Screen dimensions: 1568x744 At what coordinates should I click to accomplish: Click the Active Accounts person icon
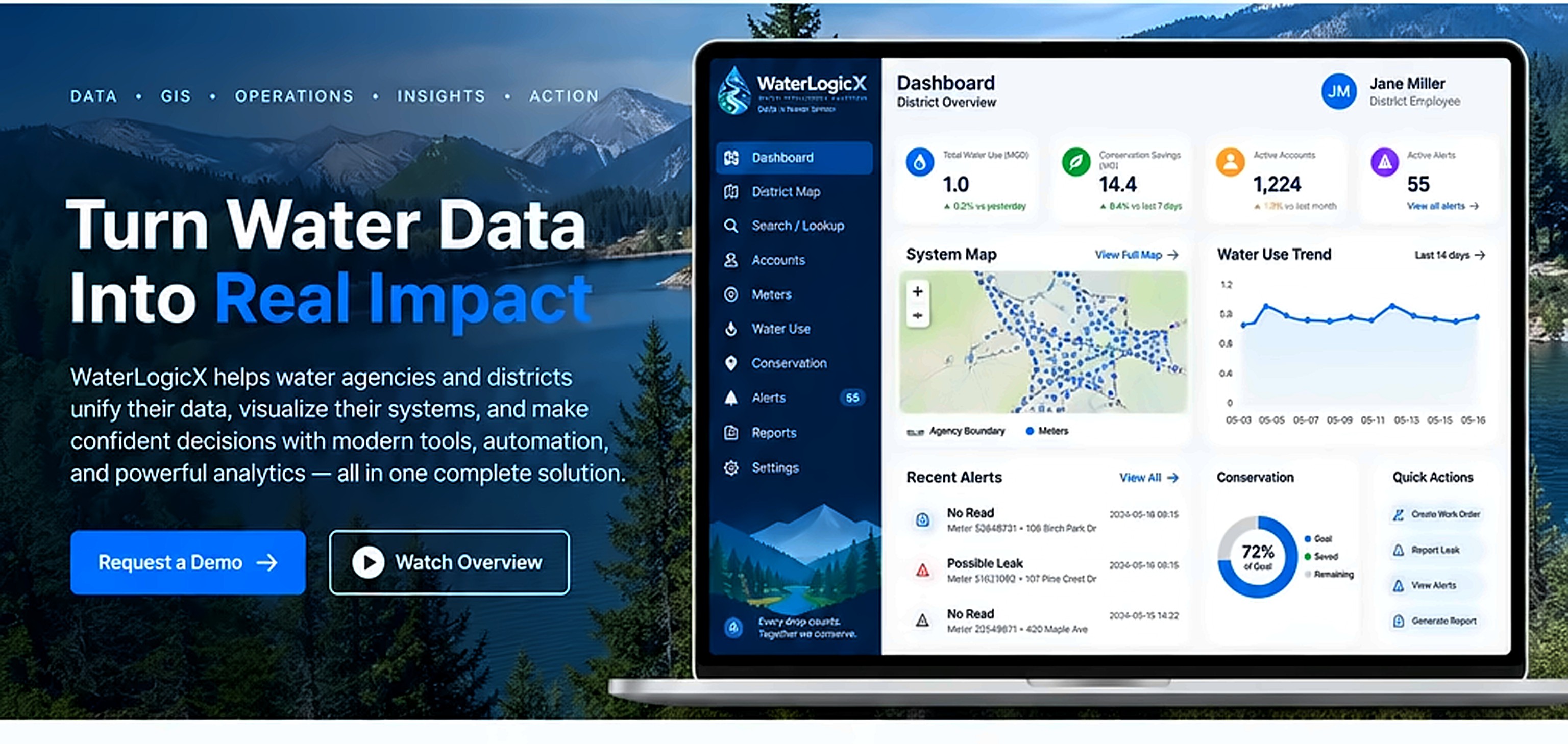point(1230,162)
